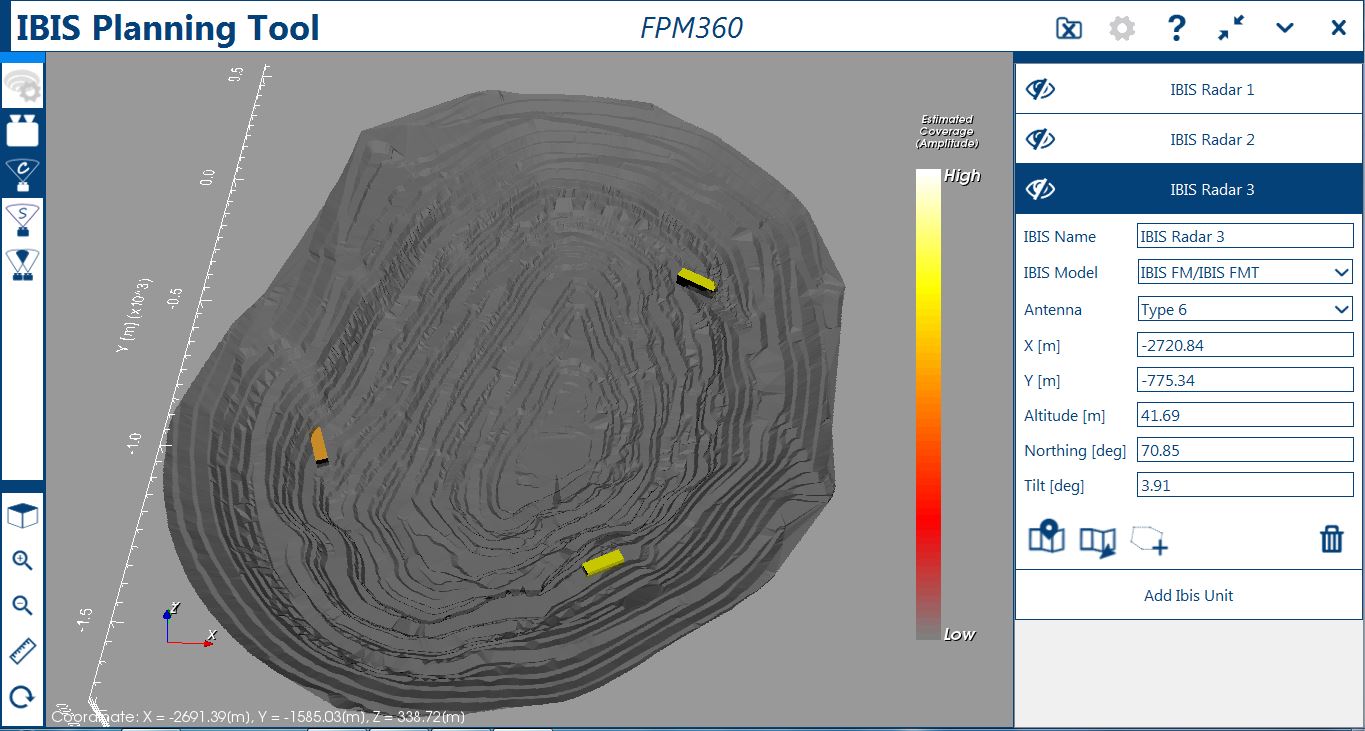Click the 'Antenna' field label
The image size is (1365, 731).
tap(1053, 309)
